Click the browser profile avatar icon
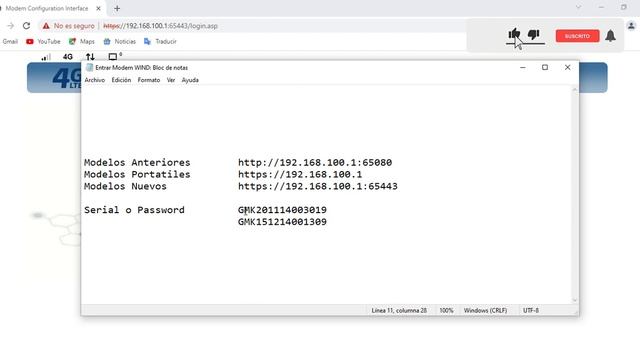 (631, 26)
